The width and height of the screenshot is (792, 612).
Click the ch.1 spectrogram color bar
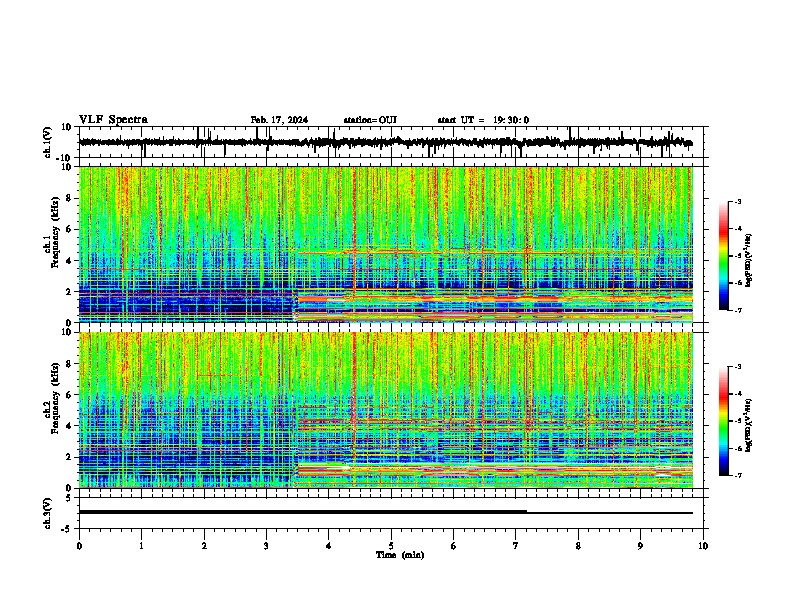[x=723, y=256]
